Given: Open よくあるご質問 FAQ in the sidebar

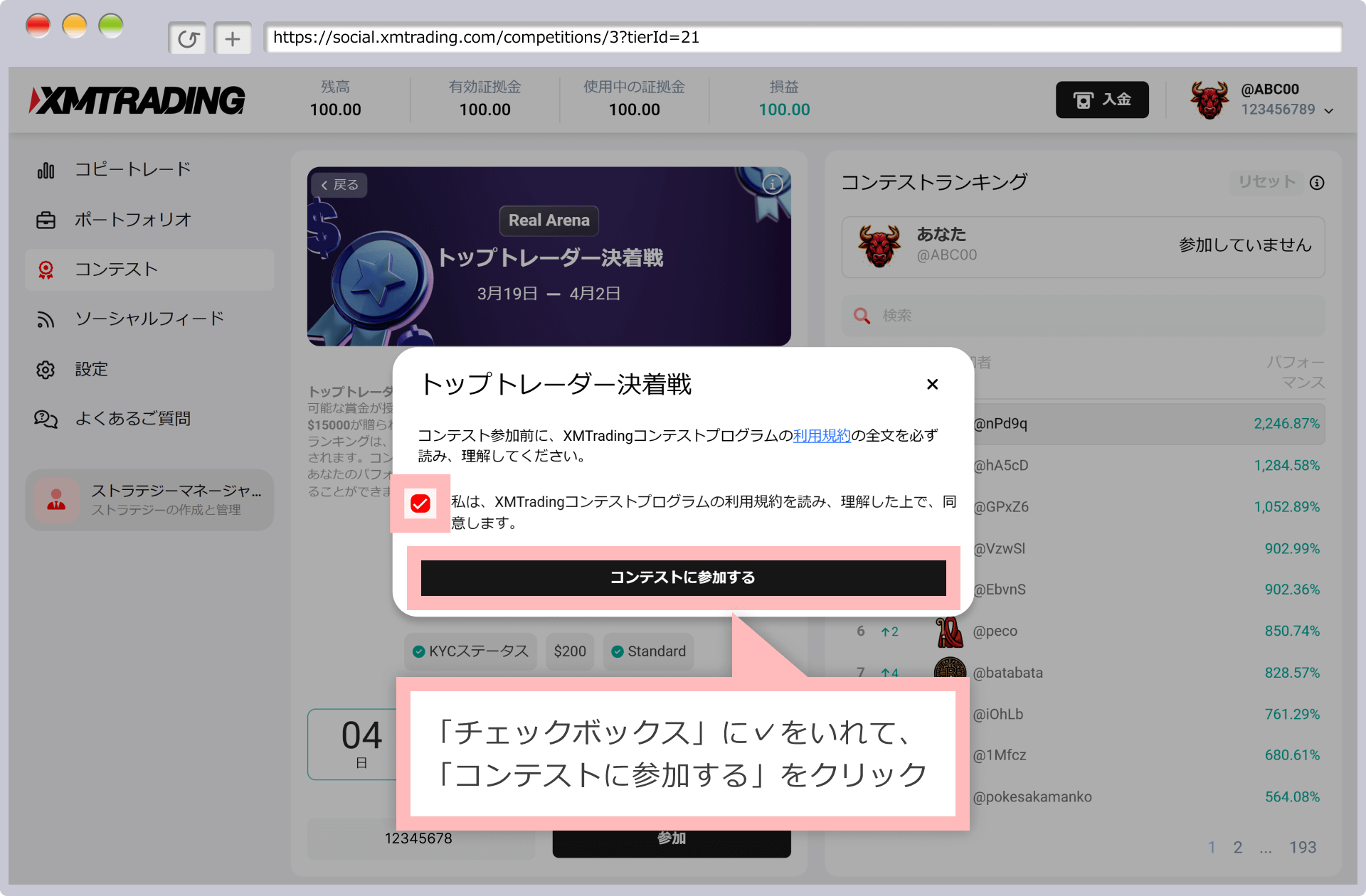Looking at the screenshot, I should [149, 419].
